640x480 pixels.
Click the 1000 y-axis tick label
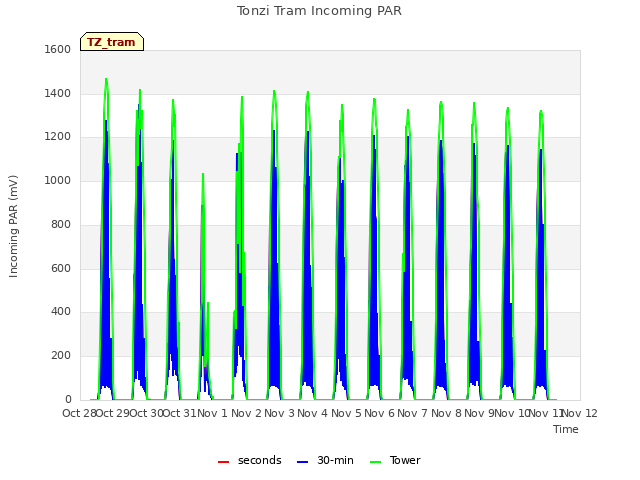tap(58, 180)
